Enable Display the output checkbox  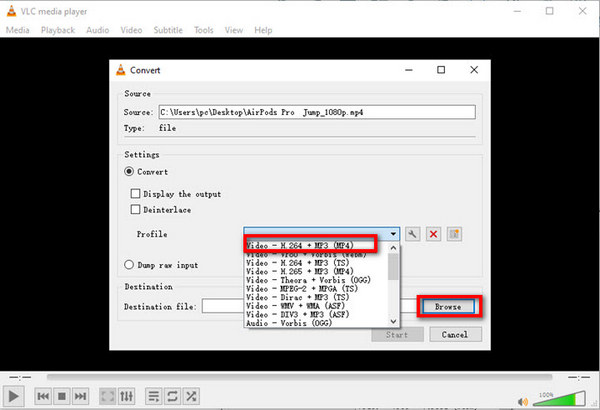pyautogui.click(x=135, y=193)
